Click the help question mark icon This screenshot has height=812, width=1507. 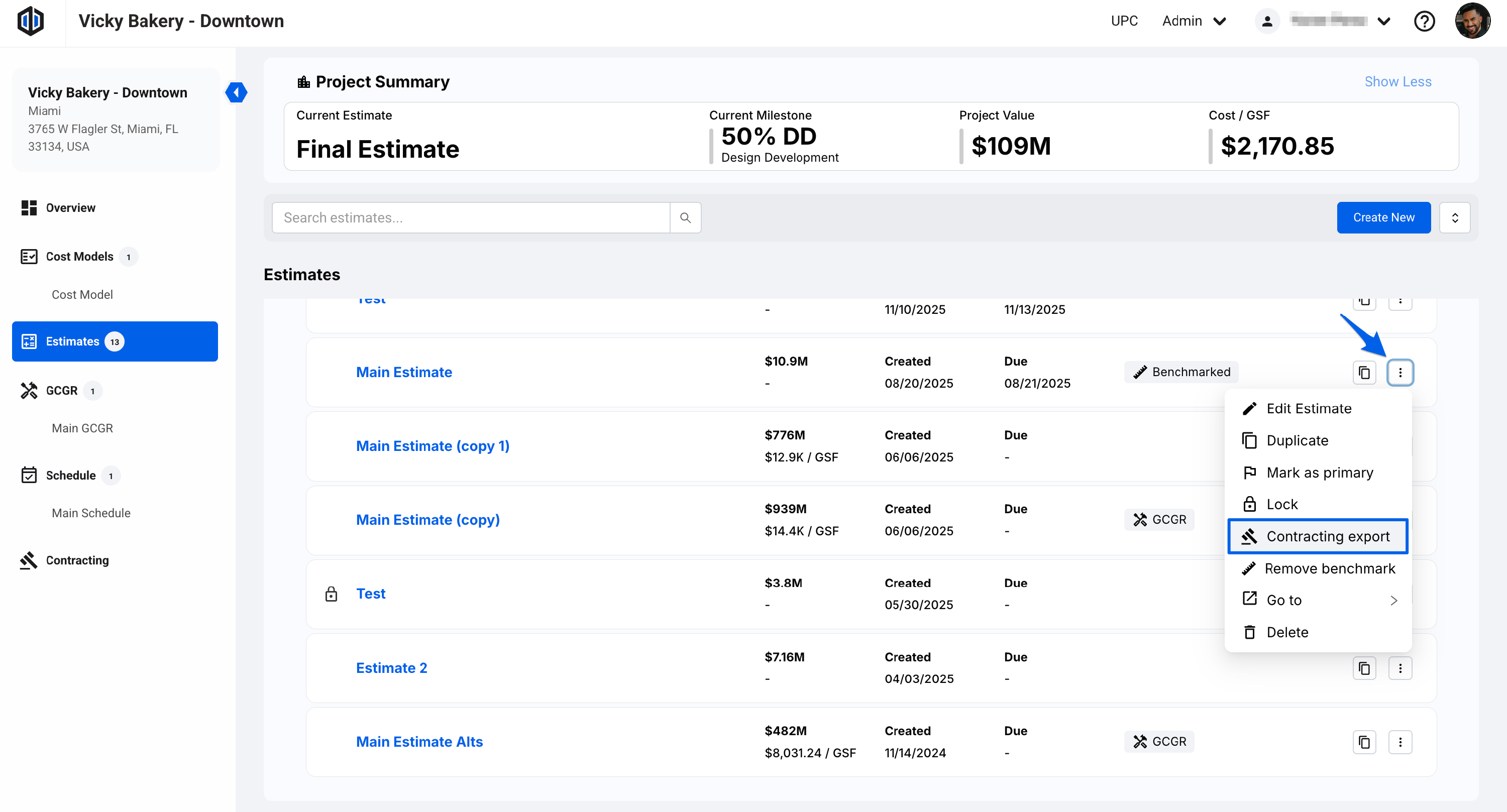[1424, 22]
